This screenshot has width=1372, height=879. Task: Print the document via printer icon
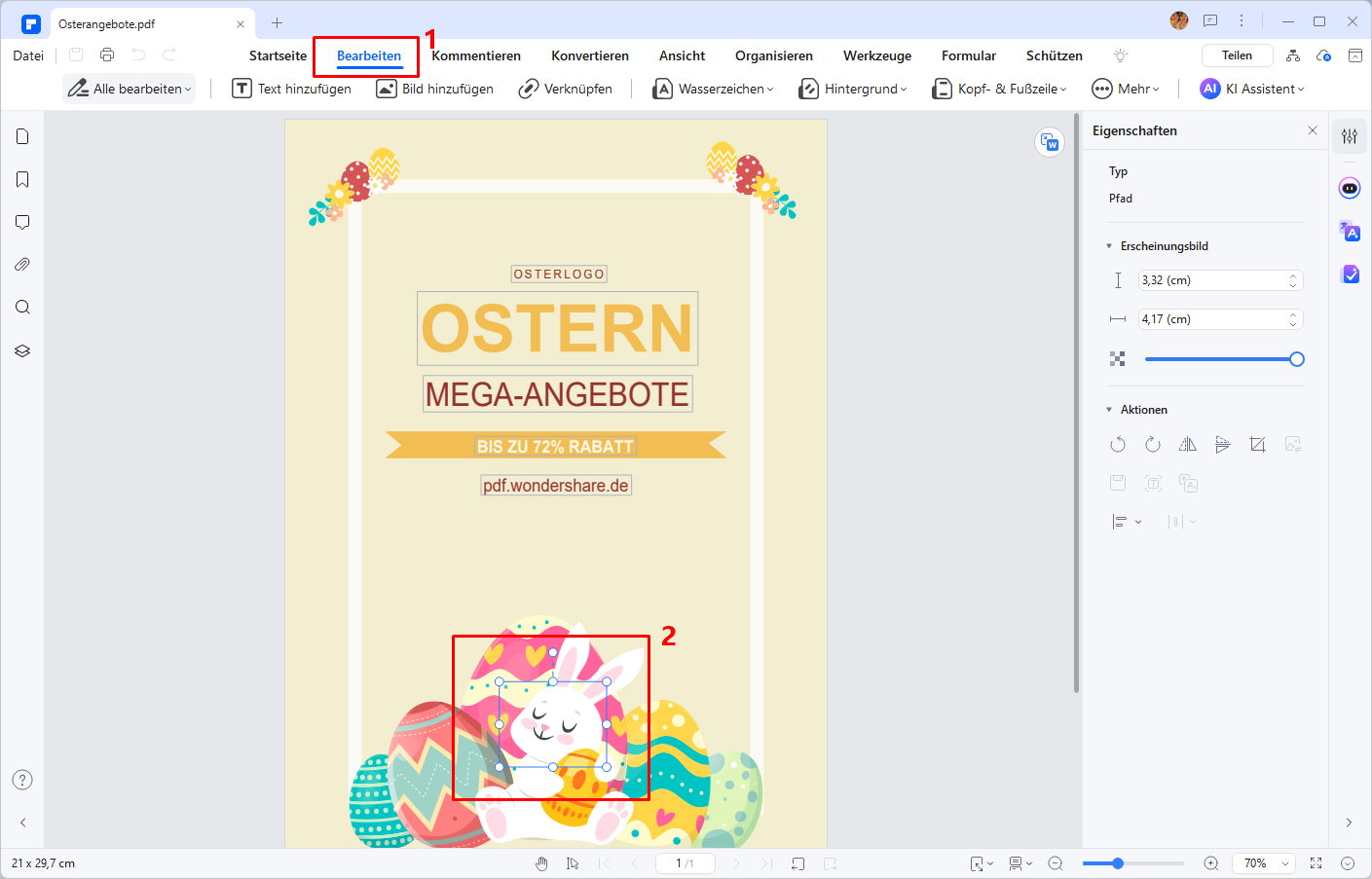[107, 55]
